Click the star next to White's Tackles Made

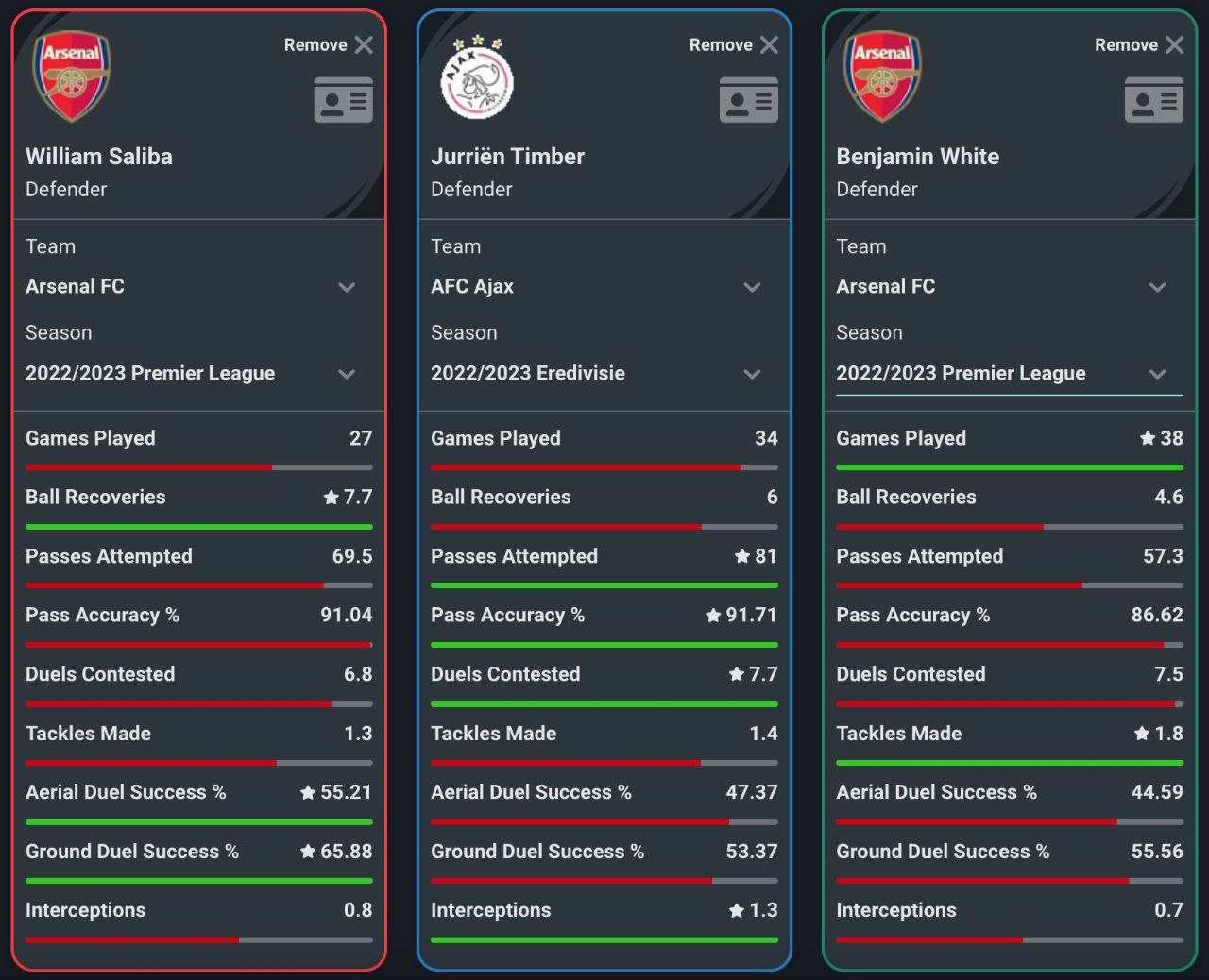(1142, 734)
